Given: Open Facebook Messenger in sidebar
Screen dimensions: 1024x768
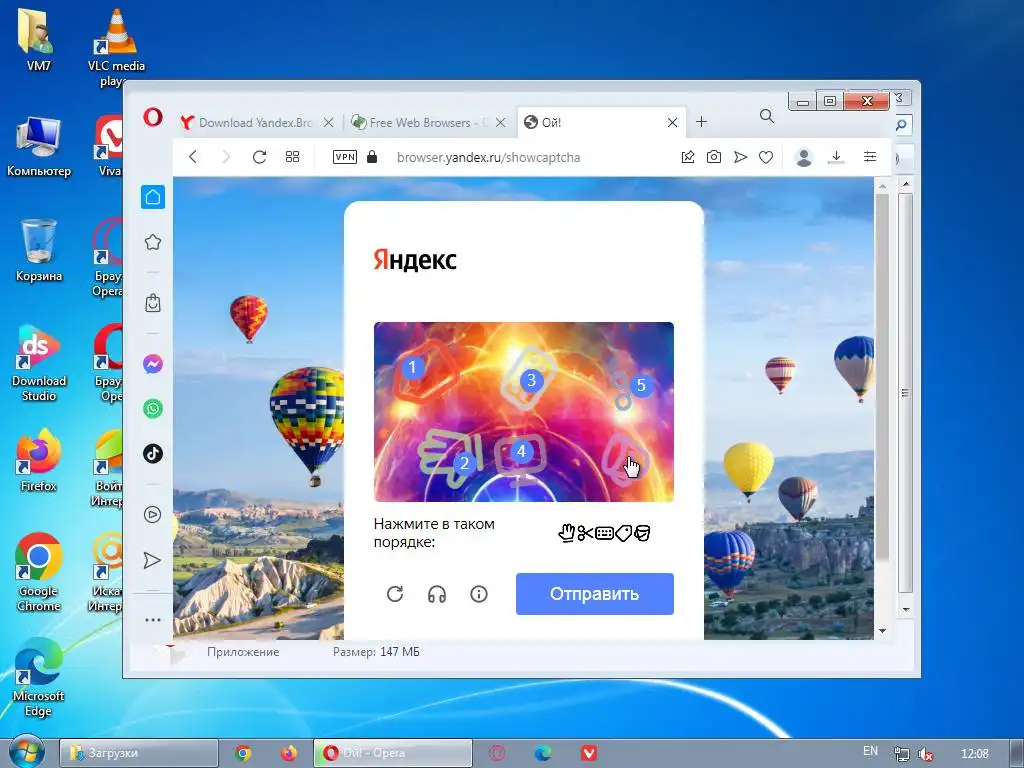Looking at the screenshot, I should tap(153, 364).
